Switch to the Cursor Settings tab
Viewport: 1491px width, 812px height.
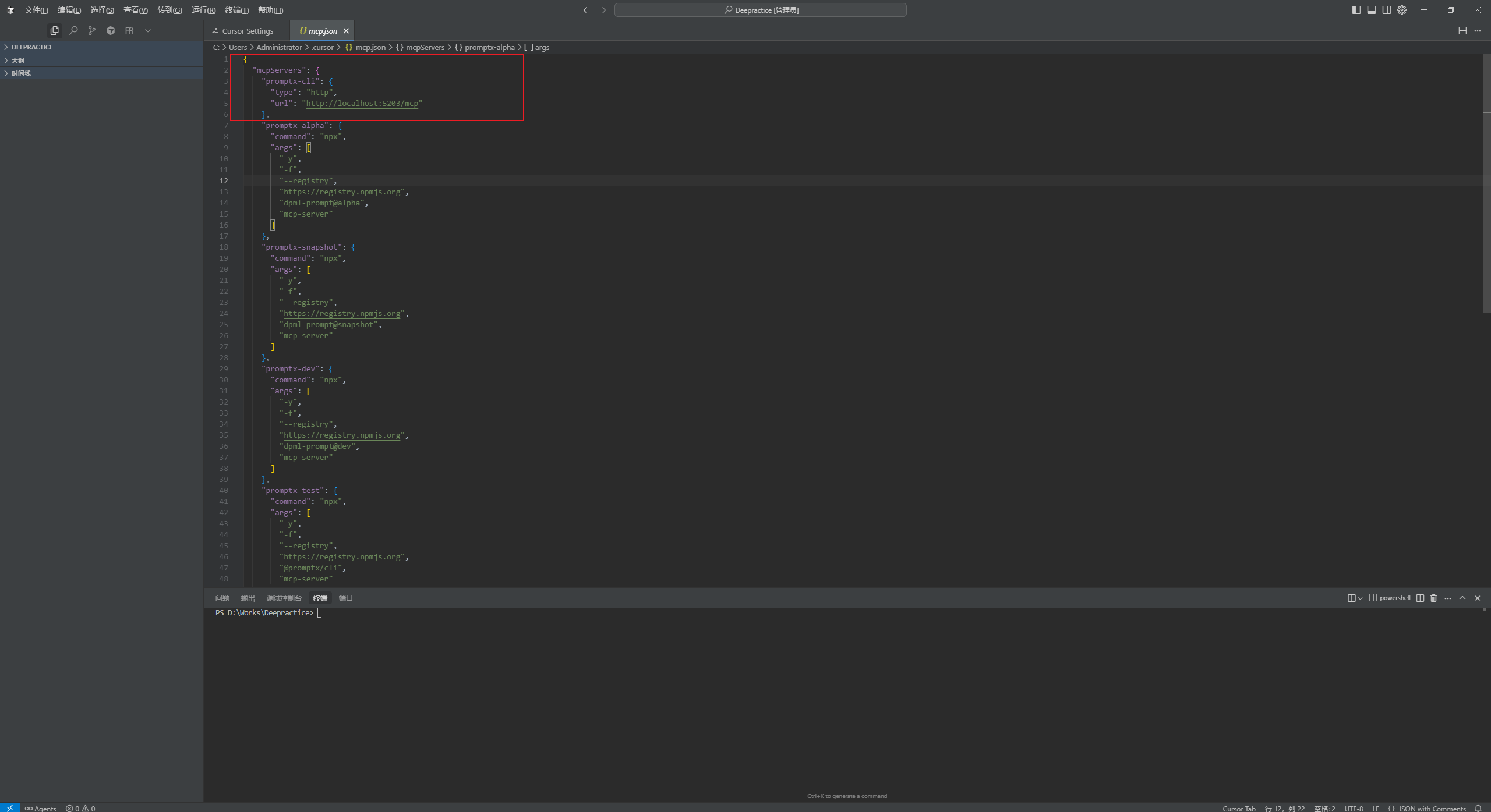(247, 31)
